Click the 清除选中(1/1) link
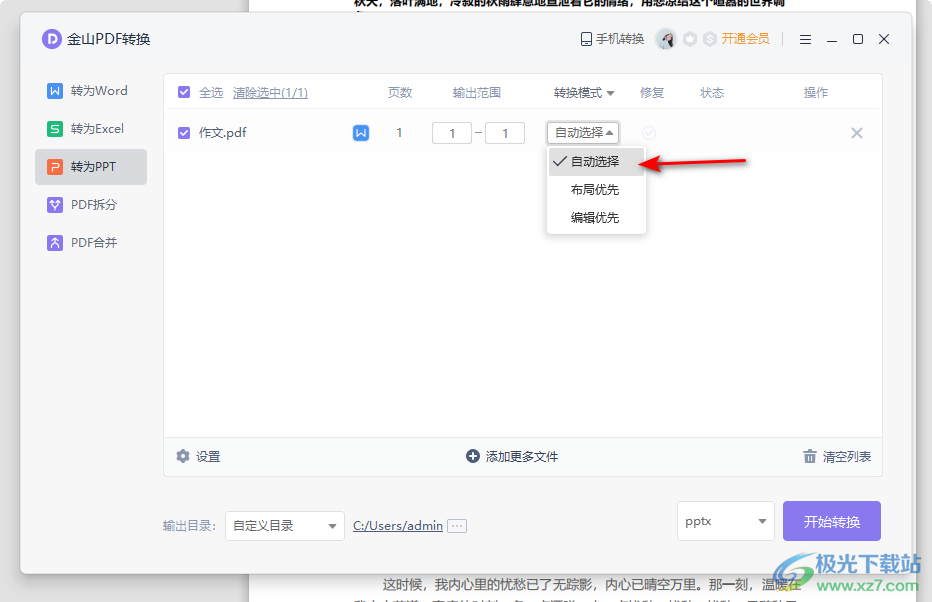 click(x=270, y=93)
